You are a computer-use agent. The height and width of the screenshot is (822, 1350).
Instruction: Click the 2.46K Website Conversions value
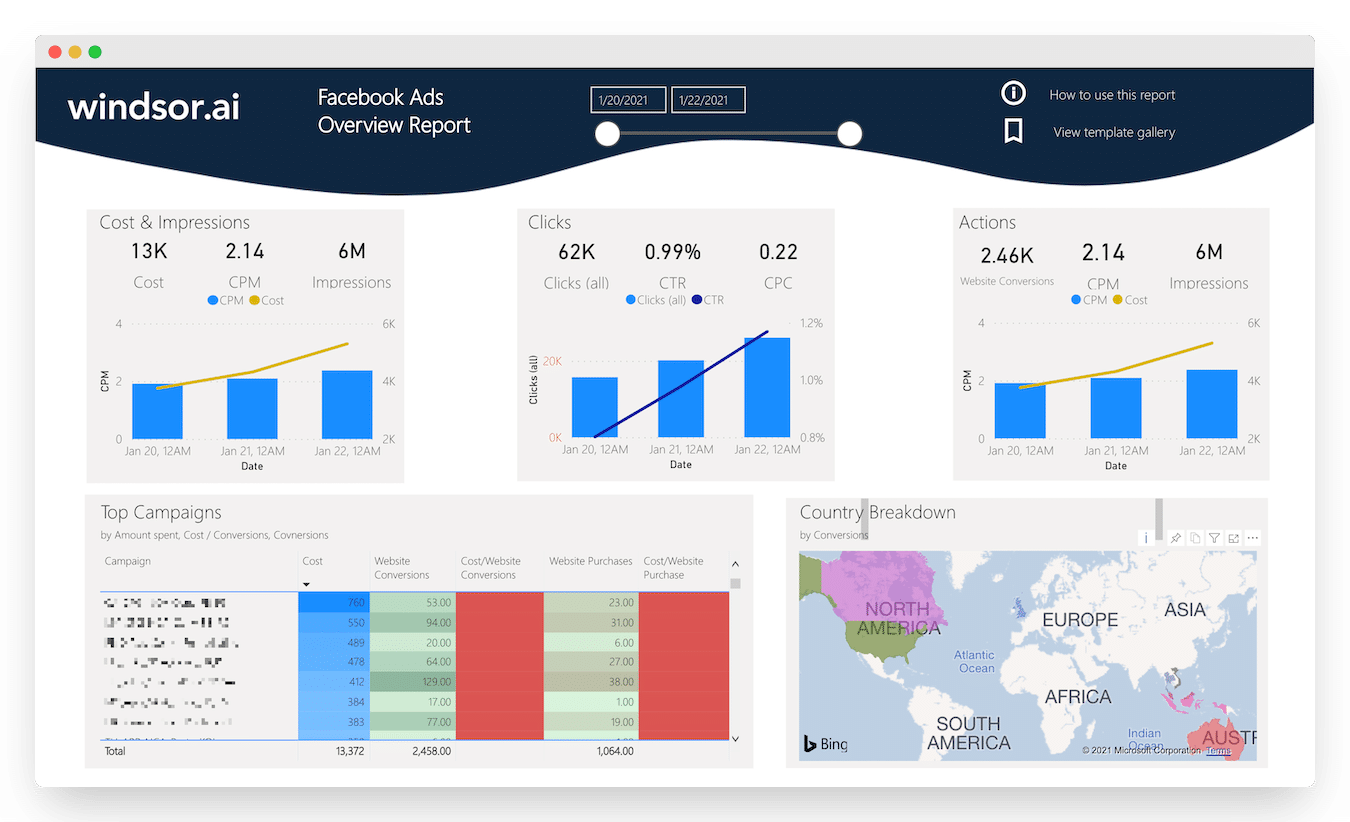click(x=1006, y=256)
